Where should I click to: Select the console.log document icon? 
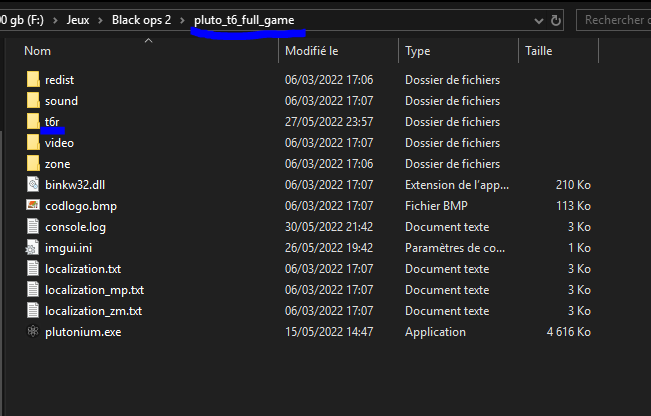33,227
